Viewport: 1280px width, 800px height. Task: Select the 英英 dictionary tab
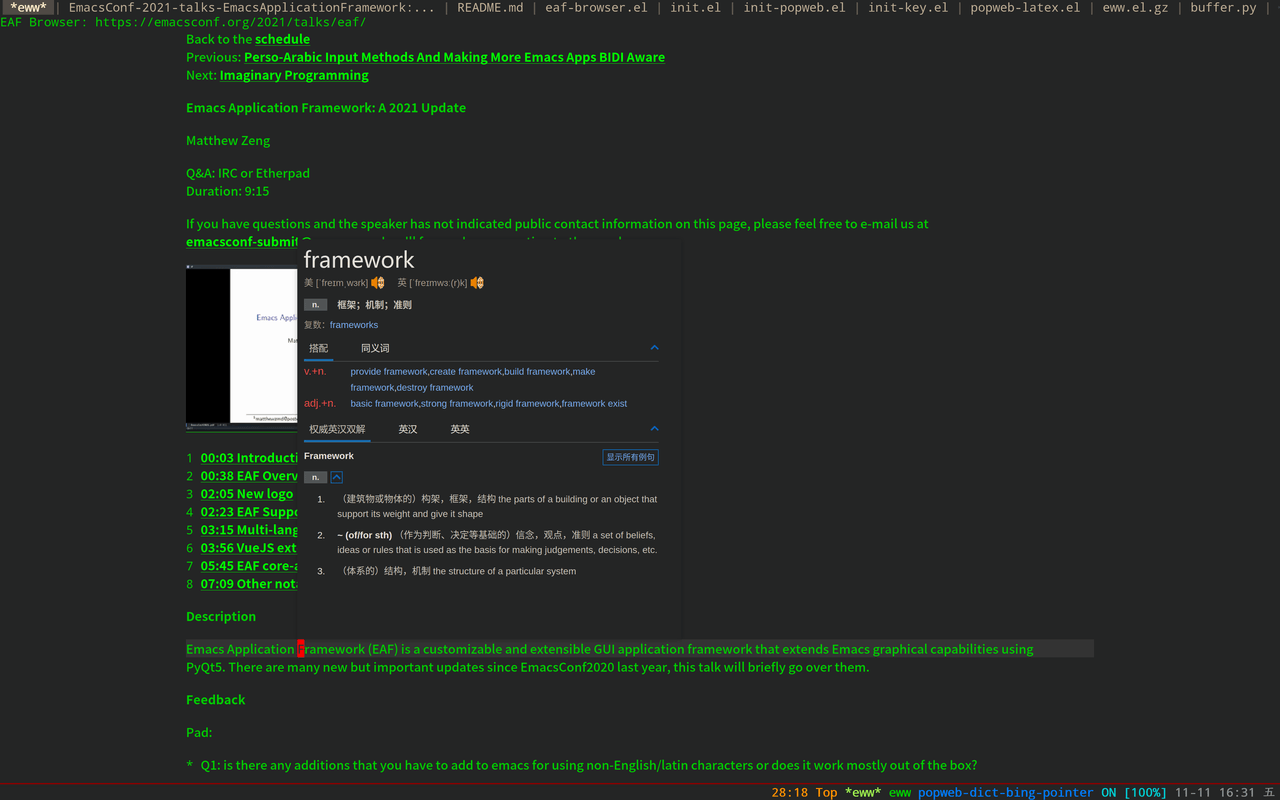pos(460,429)
